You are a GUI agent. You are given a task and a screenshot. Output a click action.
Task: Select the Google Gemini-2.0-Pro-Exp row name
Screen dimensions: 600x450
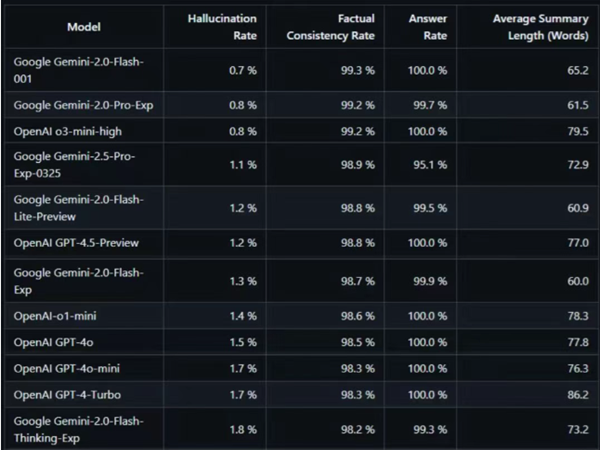point(82,104)
